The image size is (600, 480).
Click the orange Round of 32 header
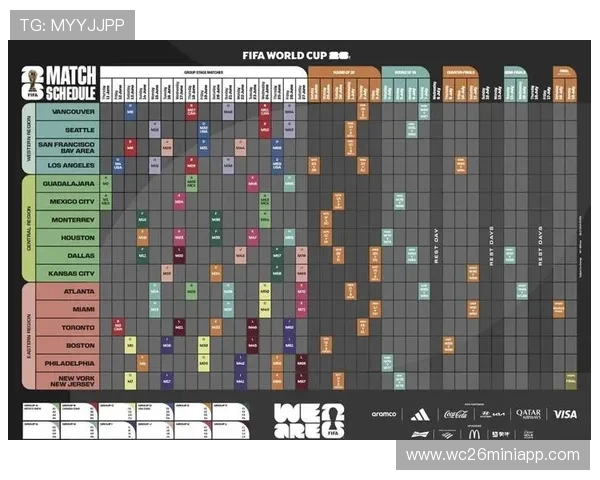point(344,73)
